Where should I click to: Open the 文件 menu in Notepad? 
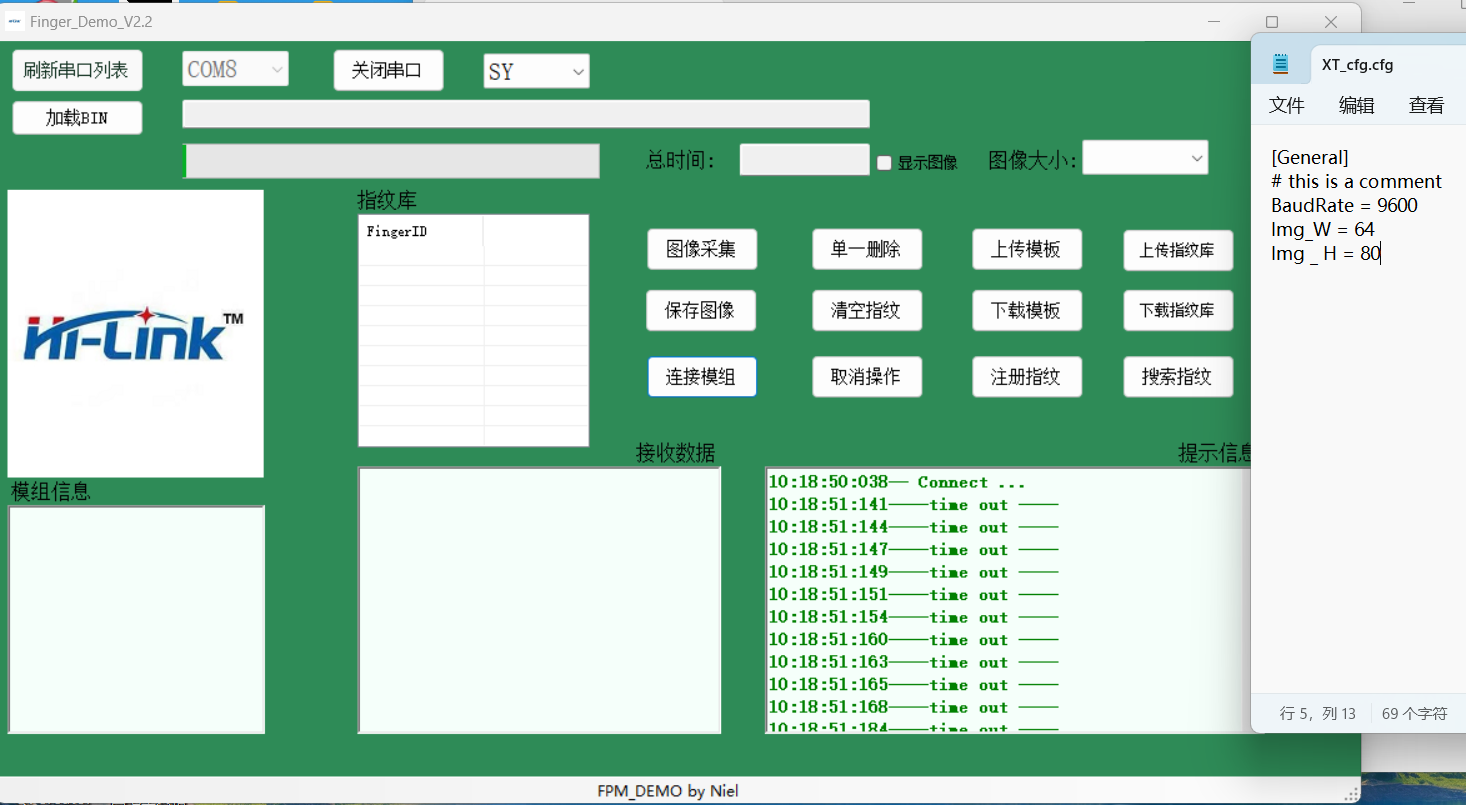[1287, 106]
